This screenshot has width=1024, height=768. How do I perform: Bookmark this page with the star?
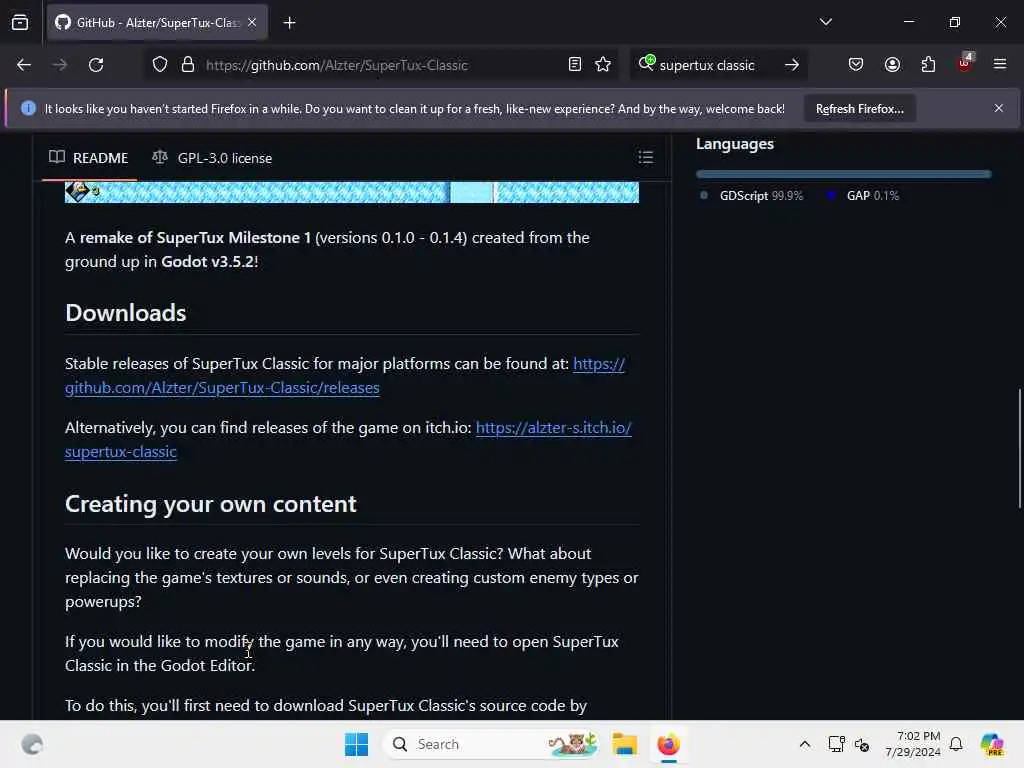(603, 65)
